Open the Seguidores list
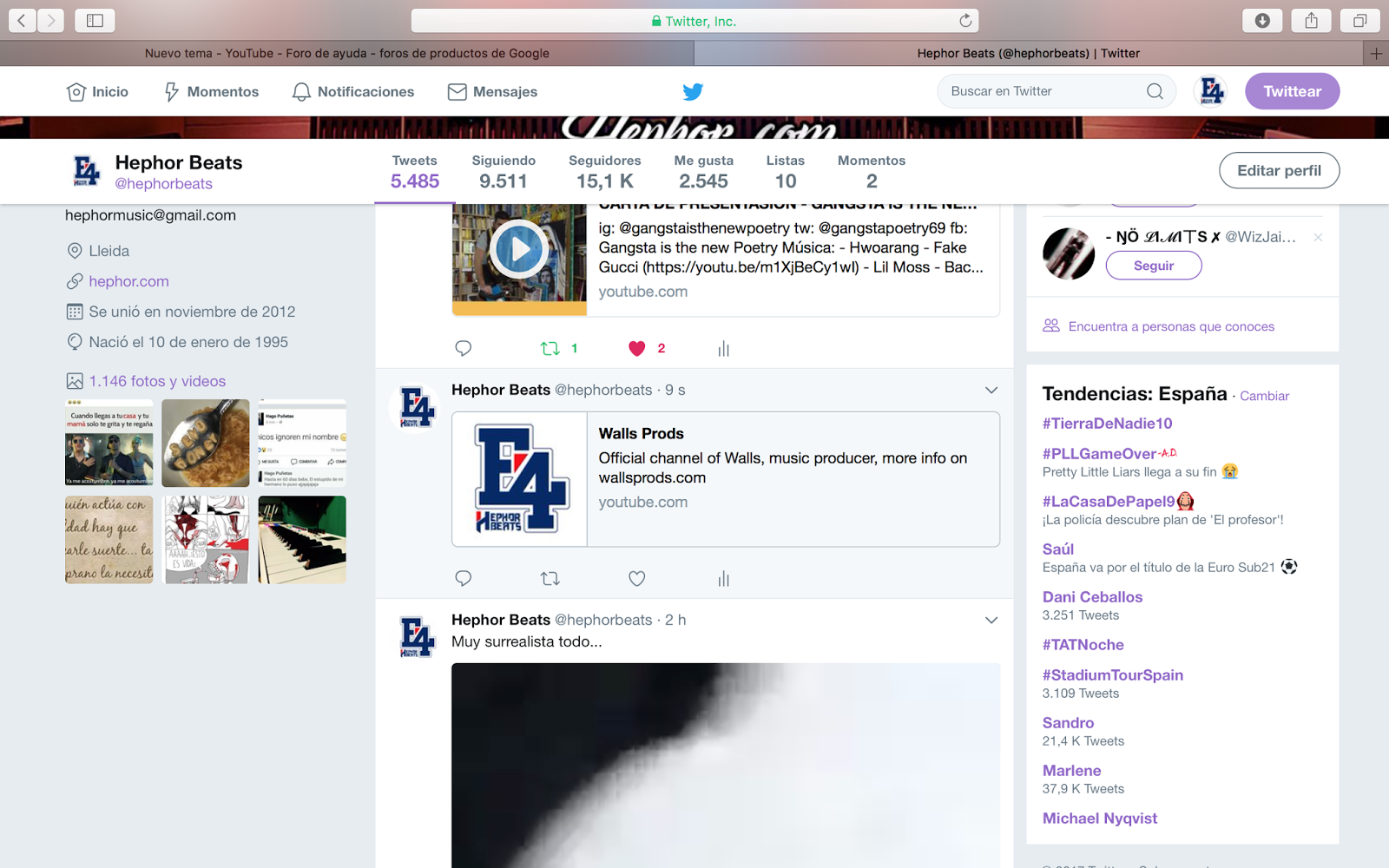 click(x=605, y=172)
